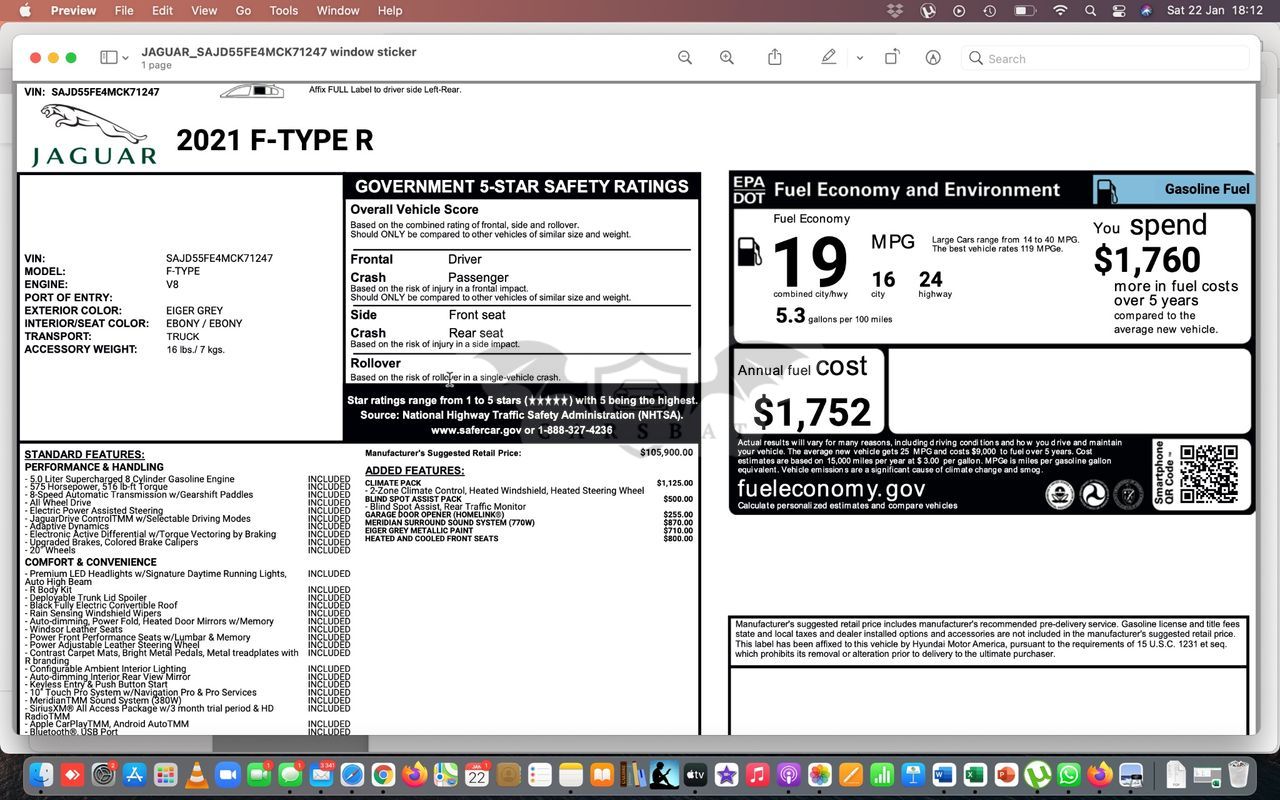
Task: Open Music from the Dock
Action: [x=757, y=775]
